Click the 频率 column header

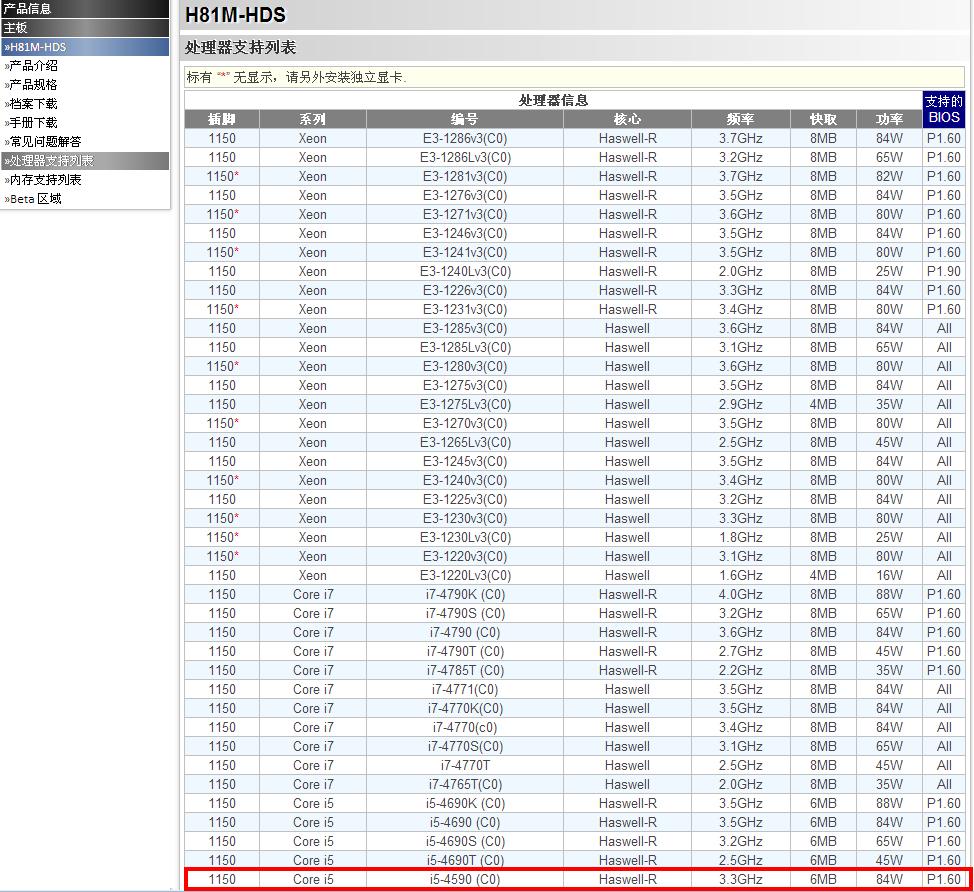[740, 119]
